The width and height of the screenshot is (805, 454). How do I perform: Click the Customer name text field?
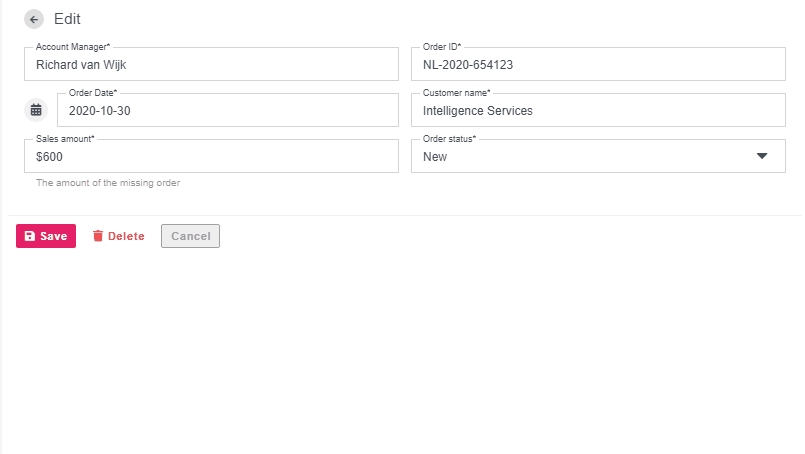click(598, 111)
